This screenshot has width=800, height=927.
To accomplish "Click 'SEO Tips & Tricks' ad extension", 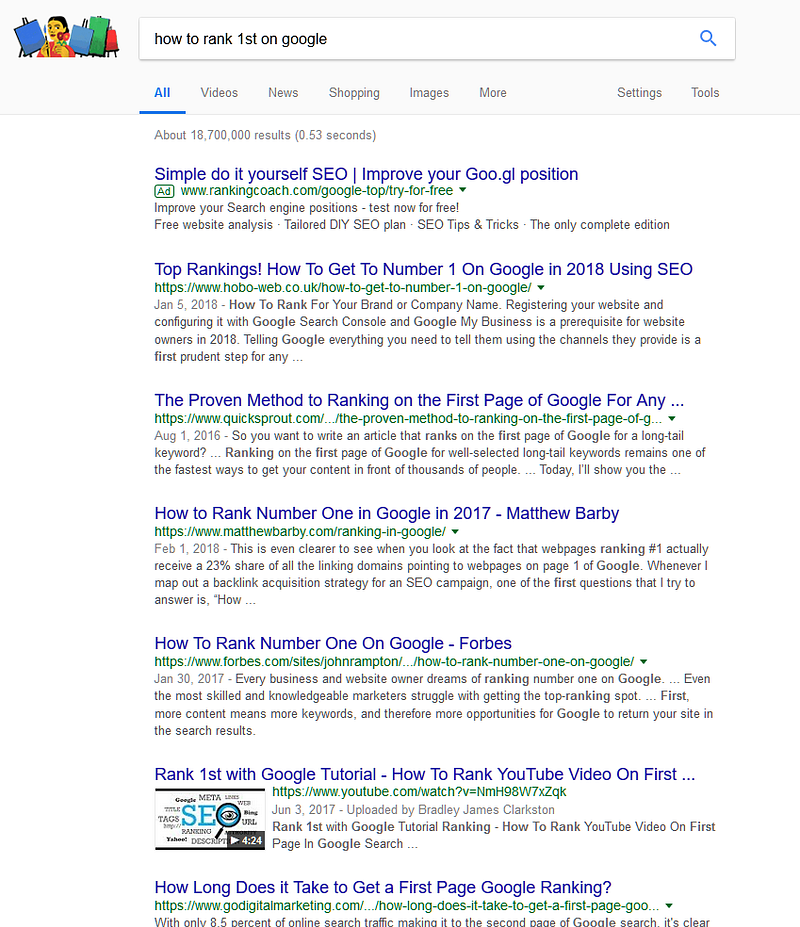I will [x=468, y=225].
